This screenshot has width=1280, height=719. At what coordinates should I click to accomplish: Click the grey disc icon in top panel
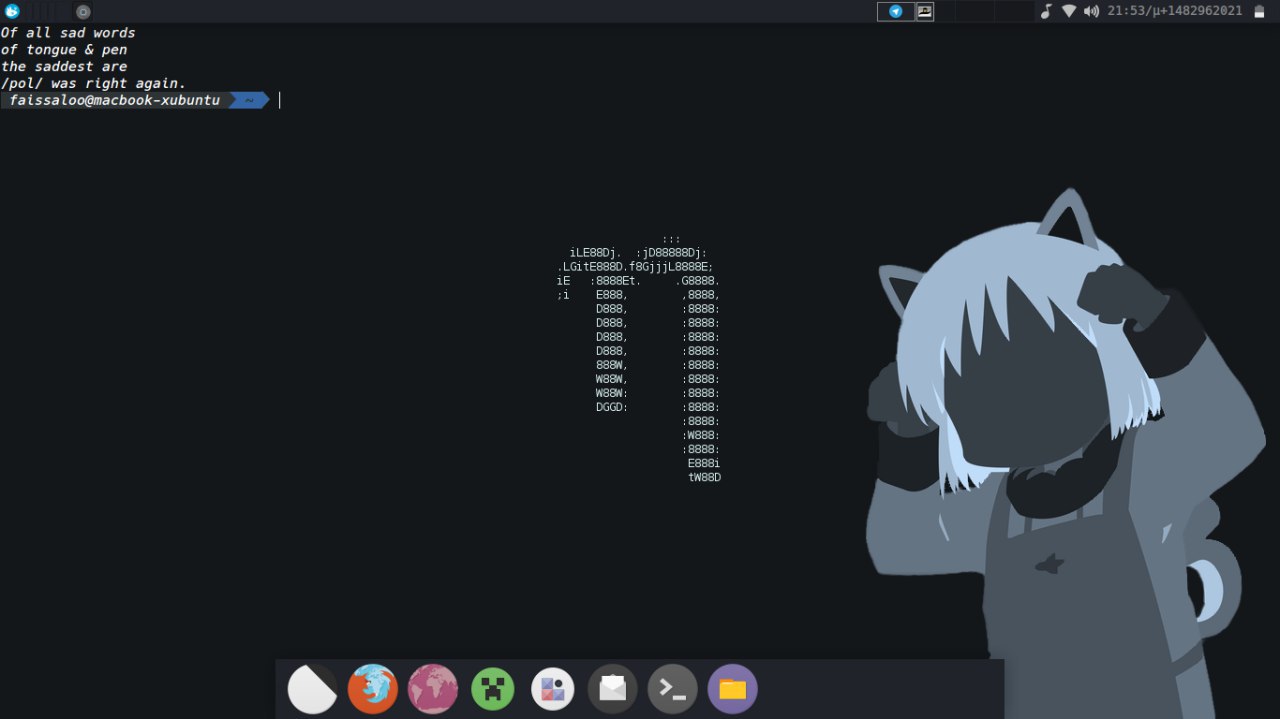pyautogui.click(x=83, y=12)
